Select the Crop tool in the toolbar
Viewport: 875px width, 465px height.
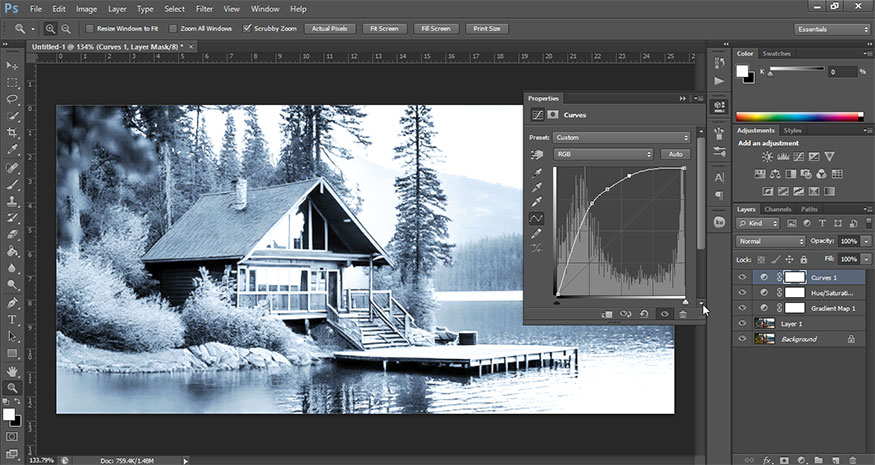tap(13, 134)
